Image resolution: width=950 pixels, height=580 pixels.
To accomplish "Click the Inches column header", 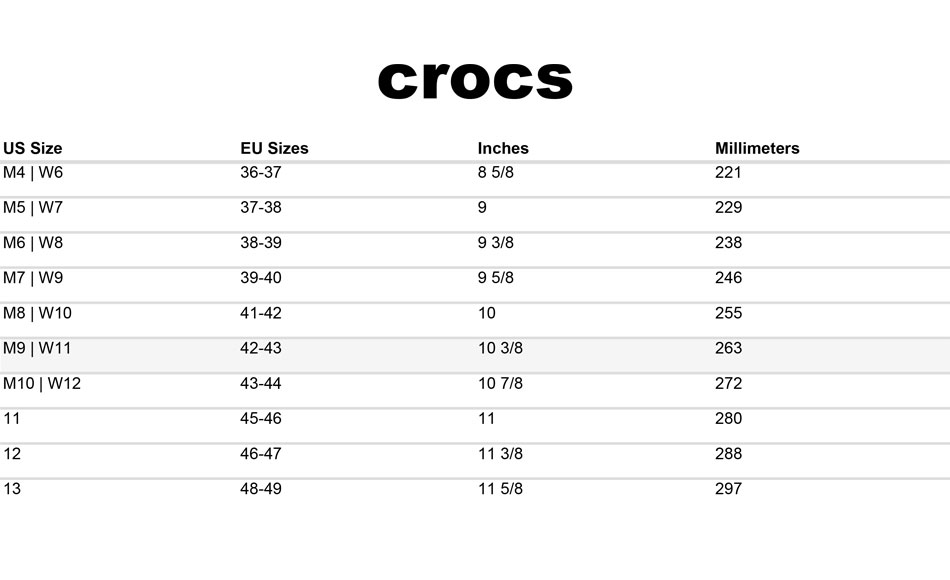I will (503, 148).
